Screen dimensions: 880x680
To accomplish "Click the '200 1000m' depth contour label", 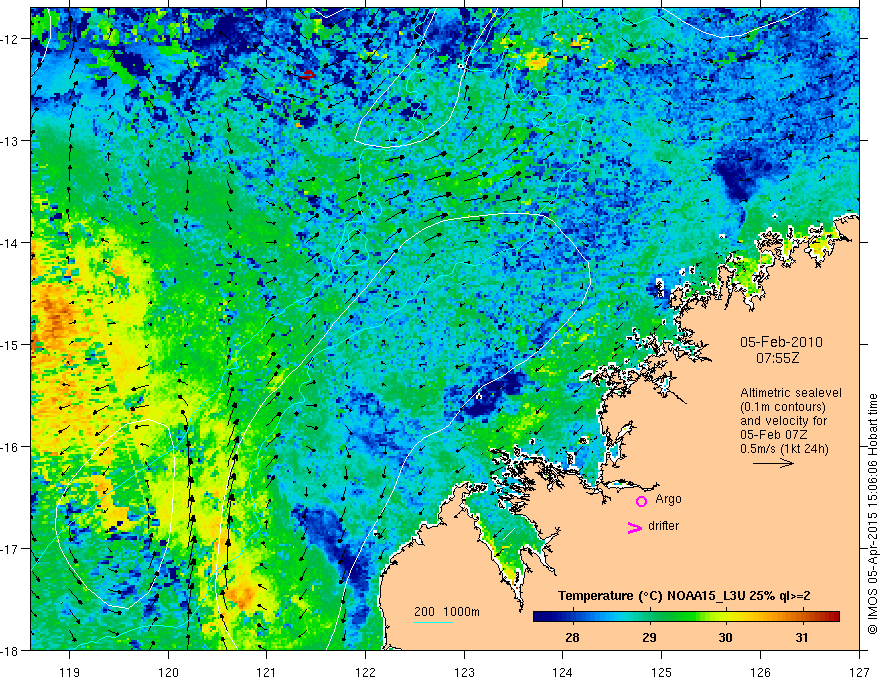I will 447,612.
